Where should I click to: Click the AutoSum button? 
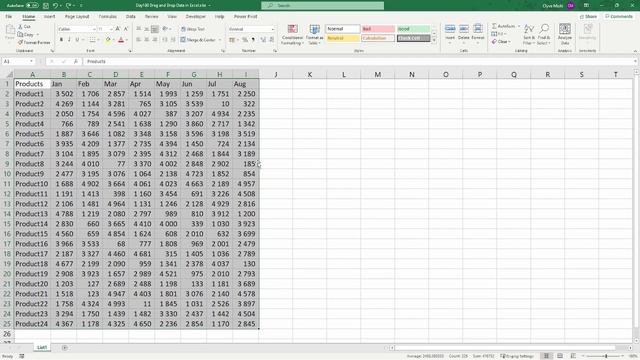pos(503,26)
